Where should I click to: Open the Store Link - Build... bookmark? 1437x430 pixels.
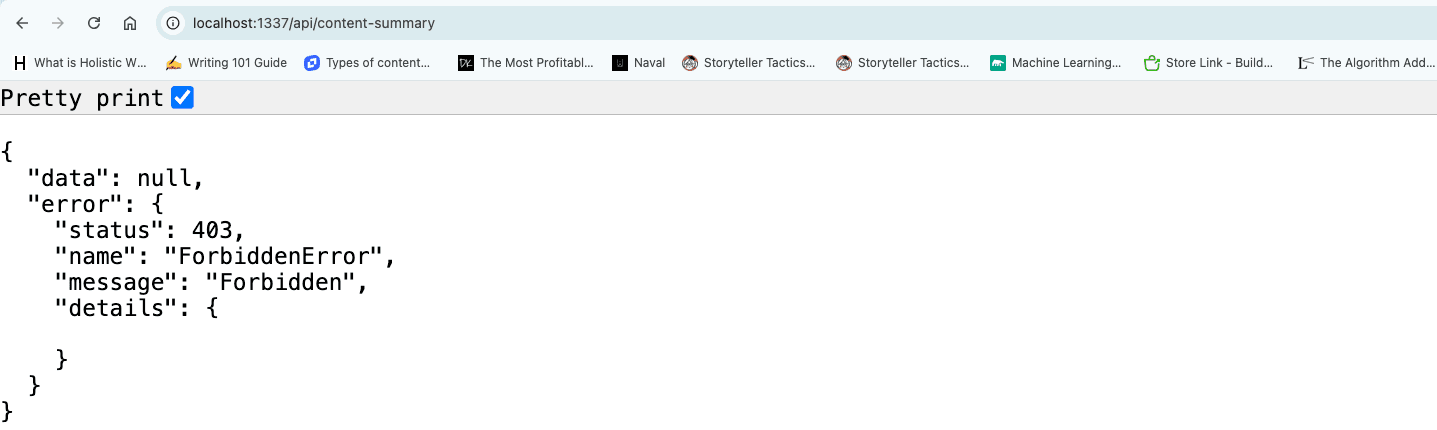[x=1209, y=62]
